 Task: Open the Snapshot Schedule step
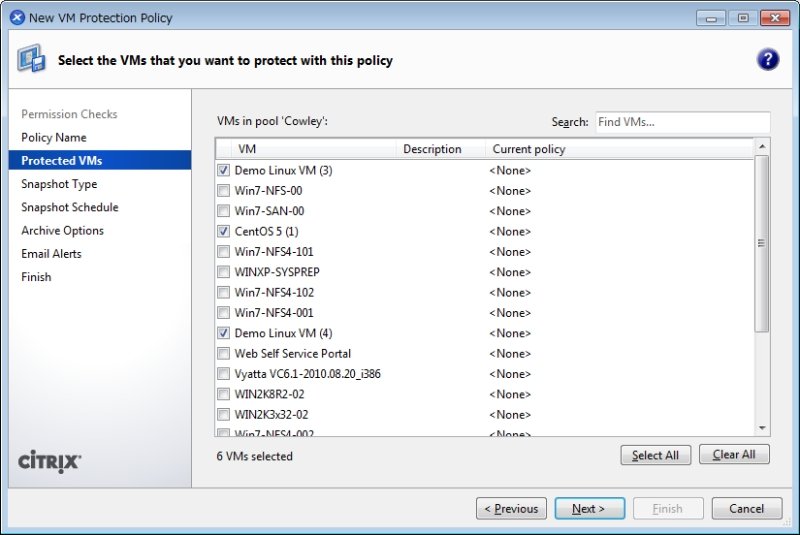click(x=70, y=207)
